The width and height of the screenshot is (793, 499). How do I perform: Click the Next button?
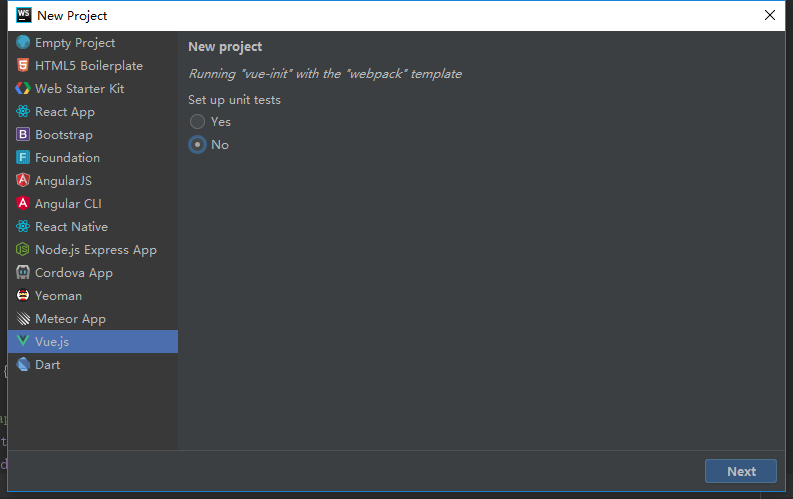pos(740,471)
